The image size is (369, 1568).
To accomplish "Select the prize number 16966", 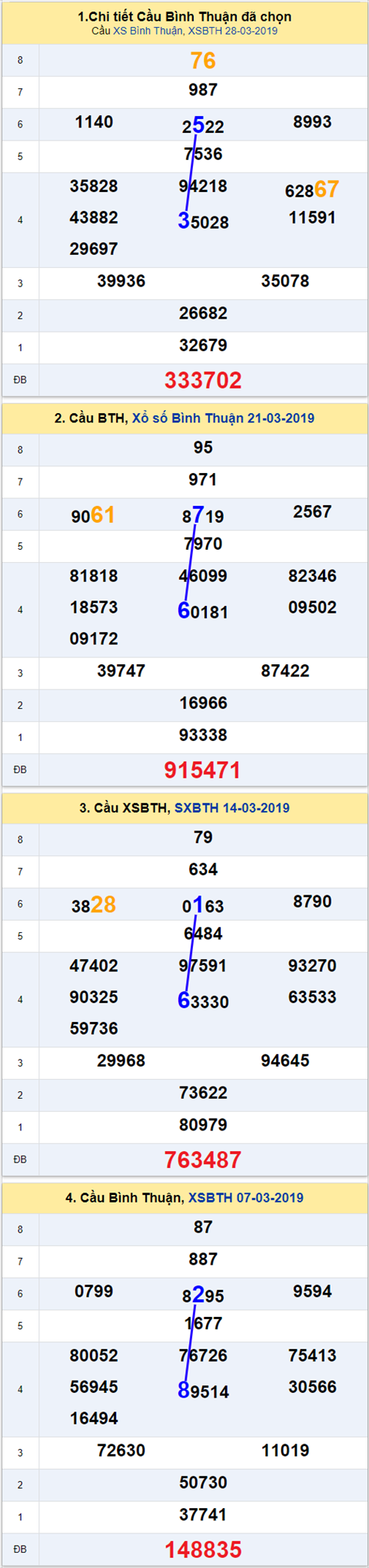I will (x=203, y=703).
